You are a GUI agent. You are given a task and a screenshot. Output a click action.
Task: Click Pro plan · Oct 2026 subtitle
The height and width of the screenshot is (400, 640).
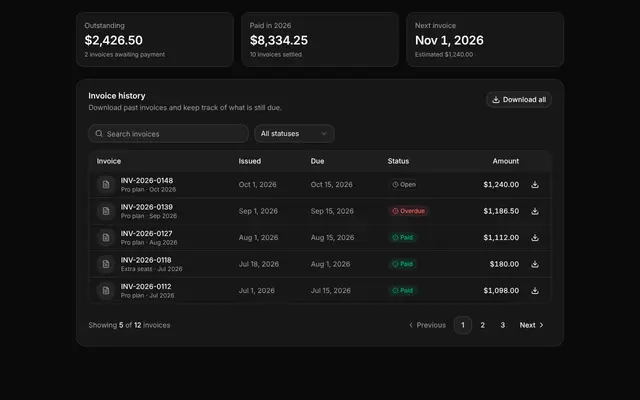point(148,189)
